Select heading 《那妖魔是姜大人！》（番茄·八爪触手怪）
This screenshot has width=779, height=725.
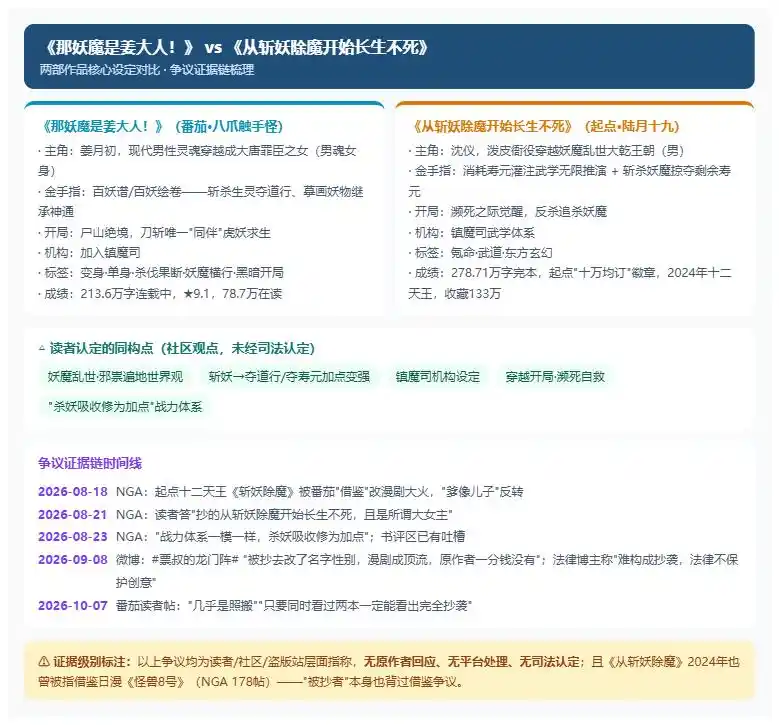[161, 126]
